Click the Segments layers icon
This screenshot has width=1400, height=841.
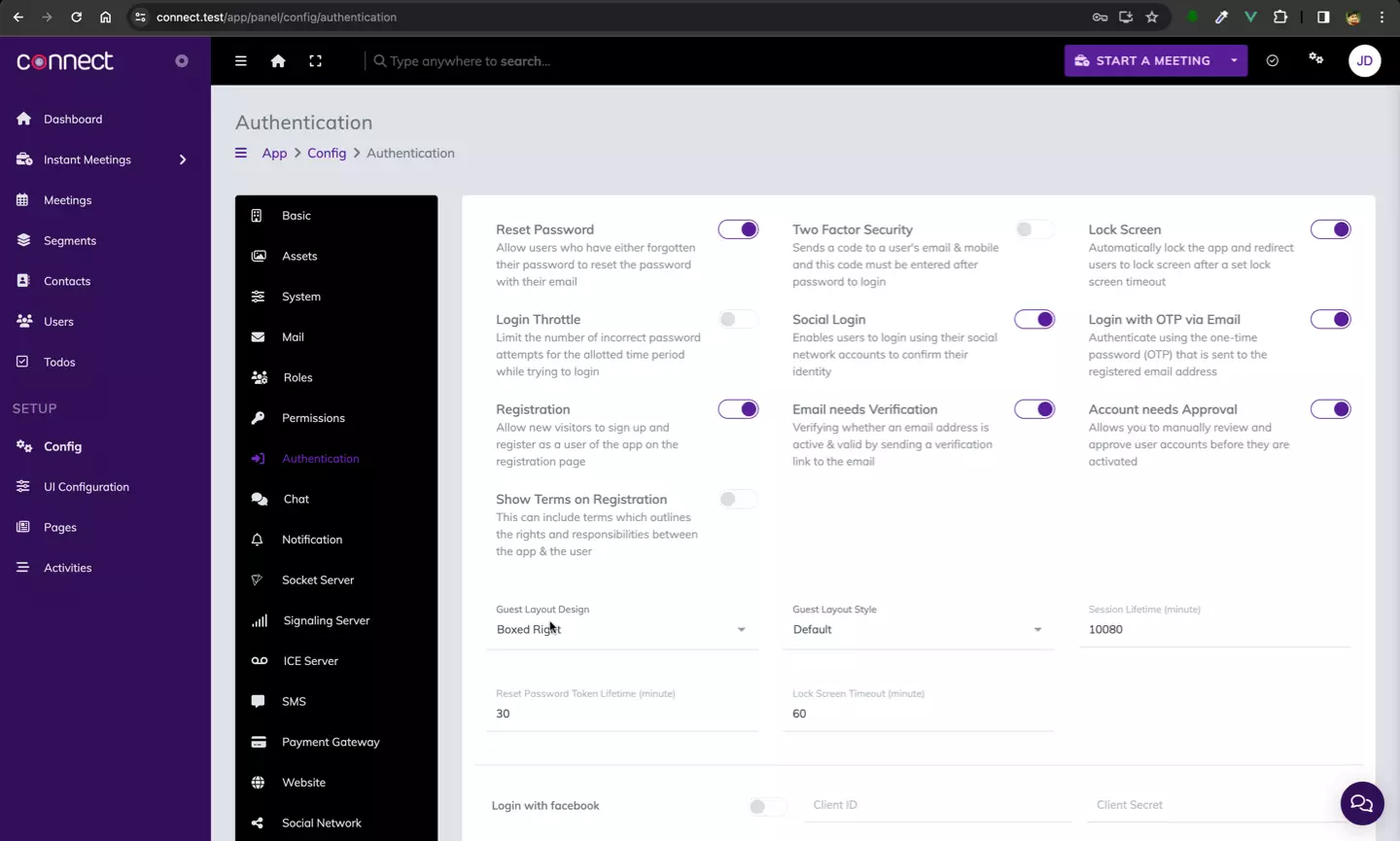coord(24,240)
